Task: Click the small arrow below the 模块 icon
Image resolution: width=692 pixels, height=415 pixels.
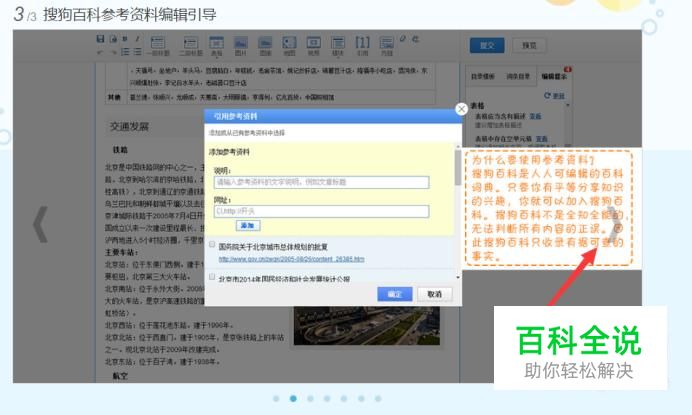Action: pos(338,58)
